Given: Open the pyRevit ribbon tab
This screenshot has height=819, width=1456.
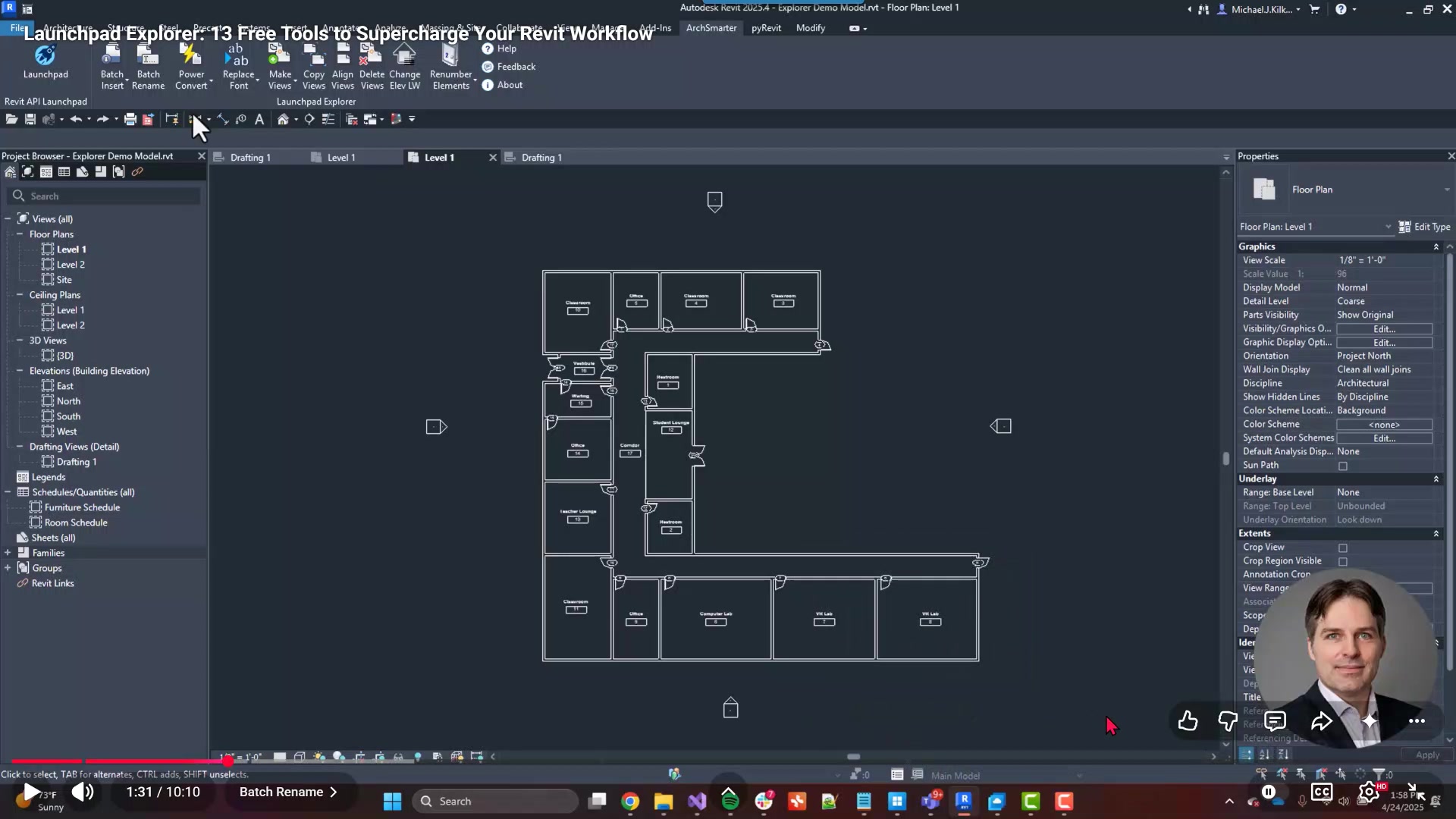Looking at the screenshot, I should coord(766,28).
